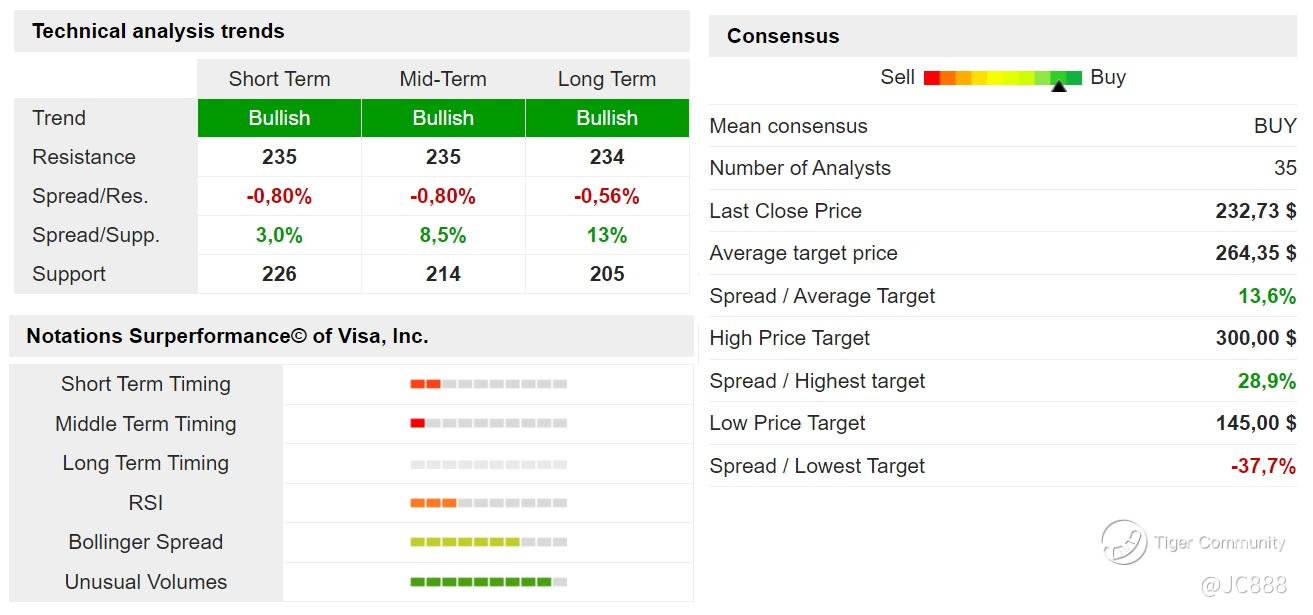Click the black consensus marker triangle
1313x615 pixels.
click(x=1059, y=87)
